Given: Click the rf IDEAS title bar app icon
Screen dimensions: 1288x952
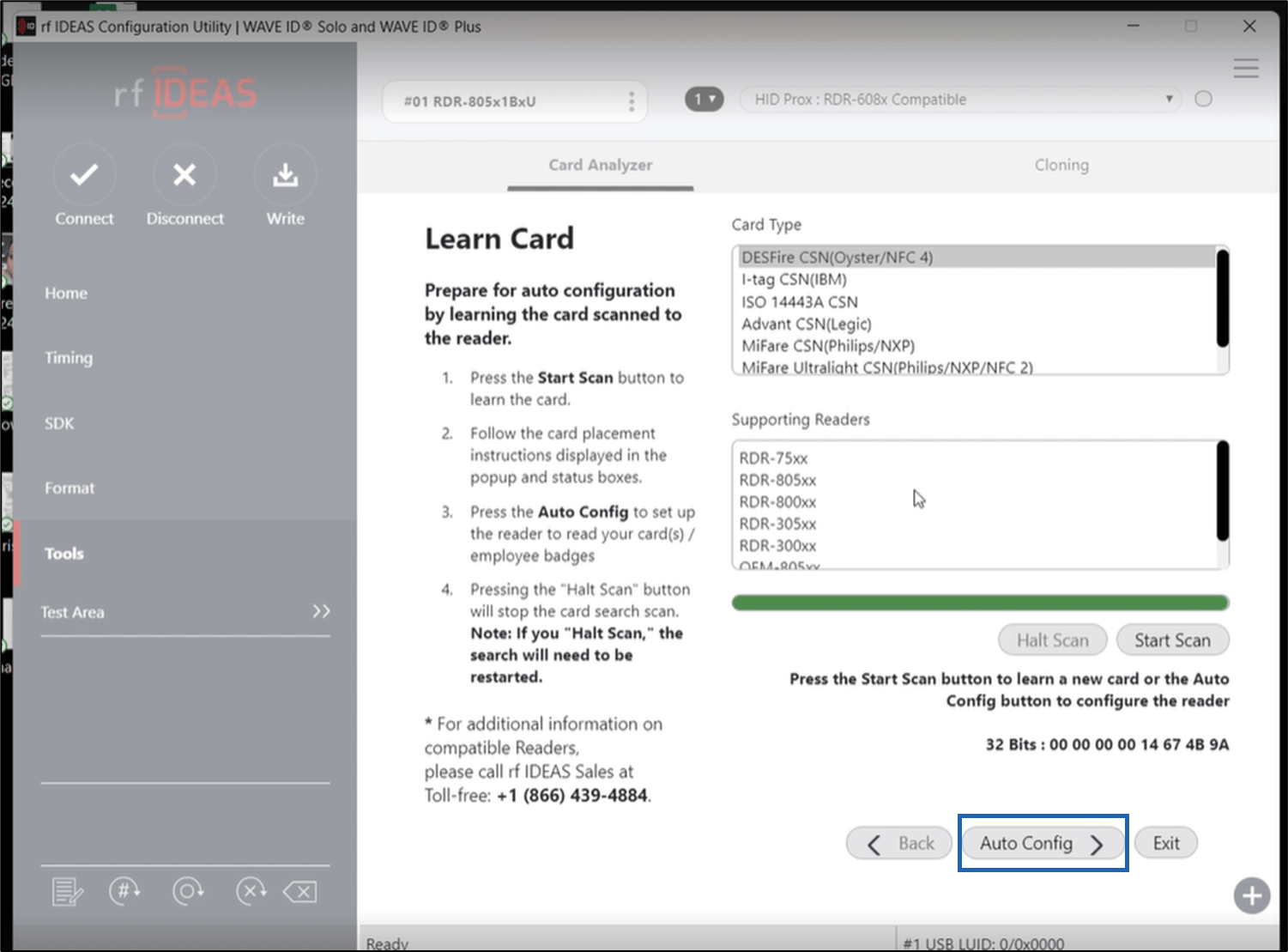Looking at the screenshot, I should click(x=26, y=26).
